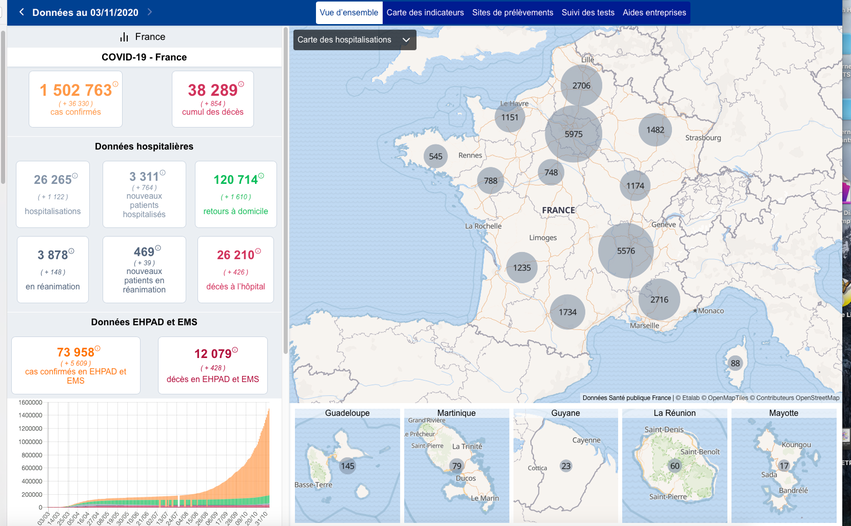Click the Données hospitalières heading
This screenshot has height=526, width=851.
point(144,147)
